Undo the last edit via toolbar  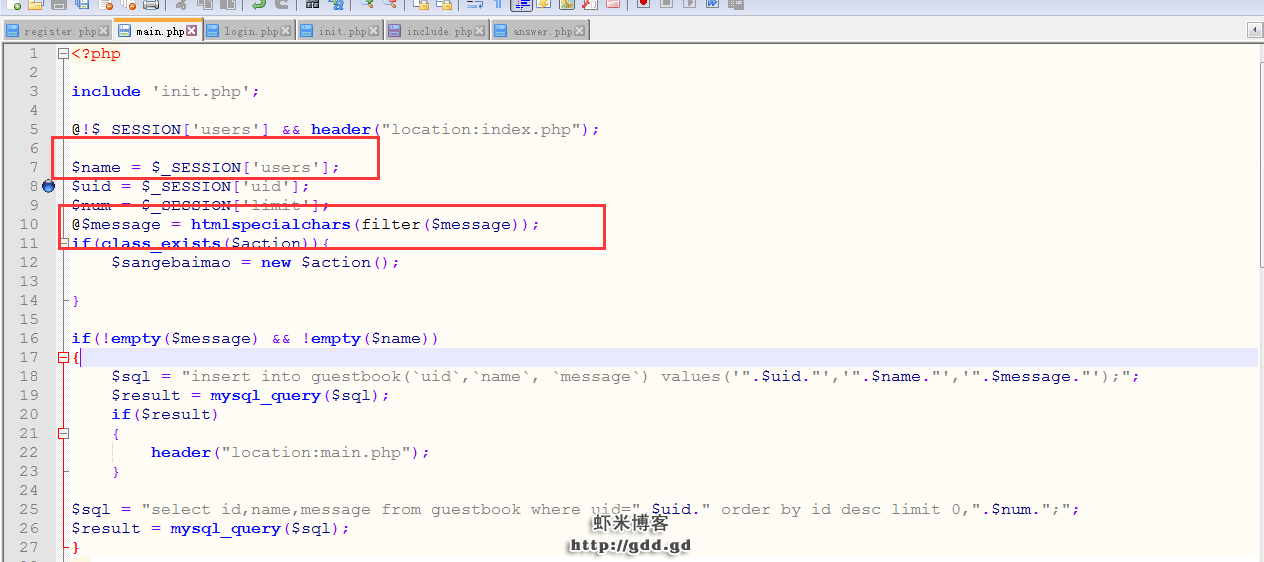(x=258, y=4)
